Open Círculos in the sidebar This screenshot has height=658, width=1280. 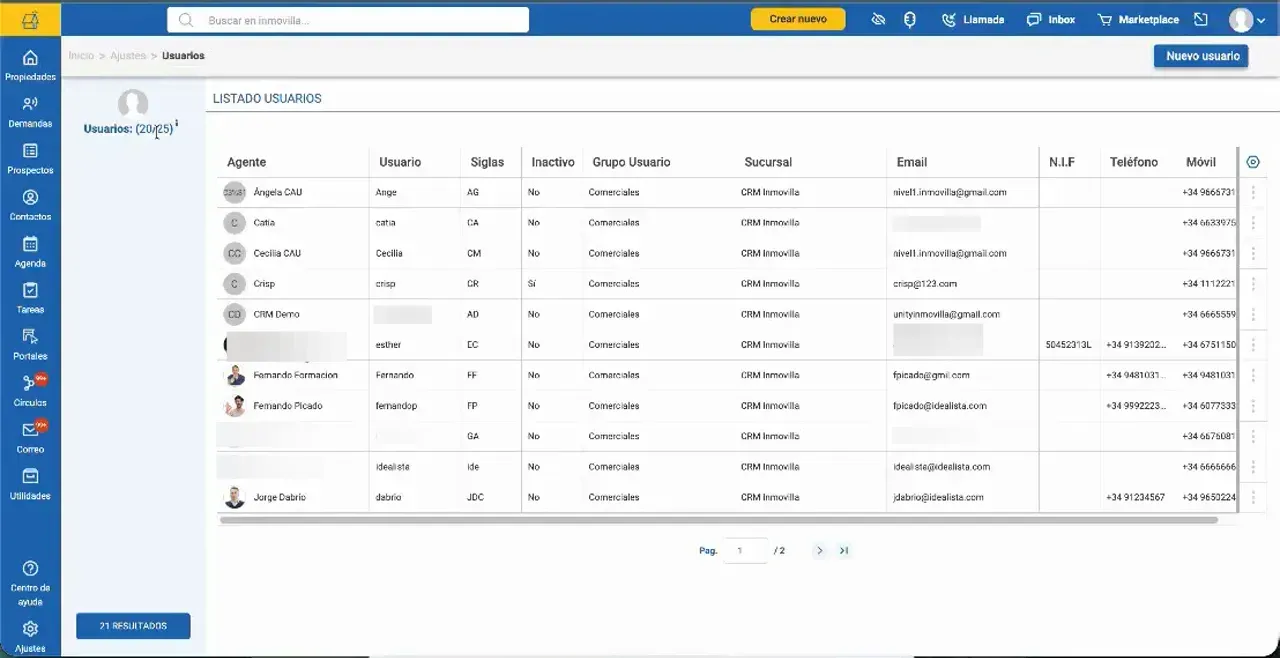pos(30,390)
